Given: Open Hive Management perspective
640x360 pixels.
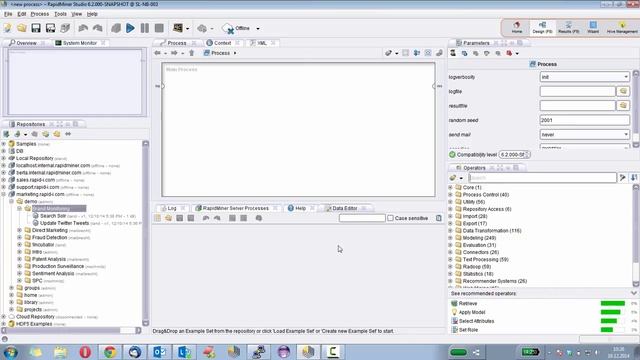Looking at the screenshot, I should (x=622, y=27).
